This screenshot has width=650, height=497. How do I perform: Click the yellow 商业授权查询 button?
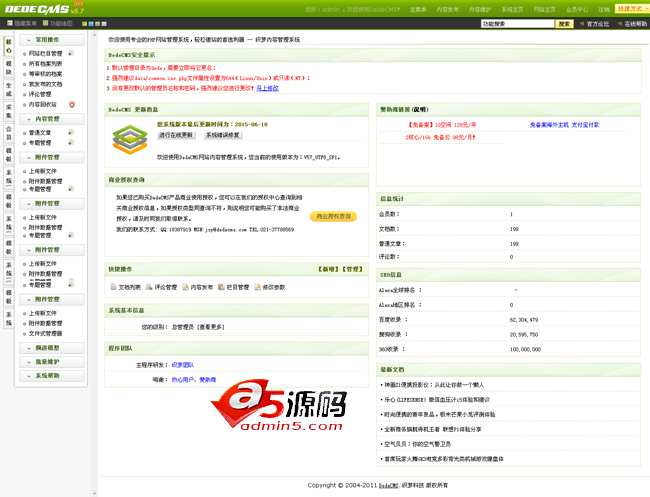click(333, 216)
